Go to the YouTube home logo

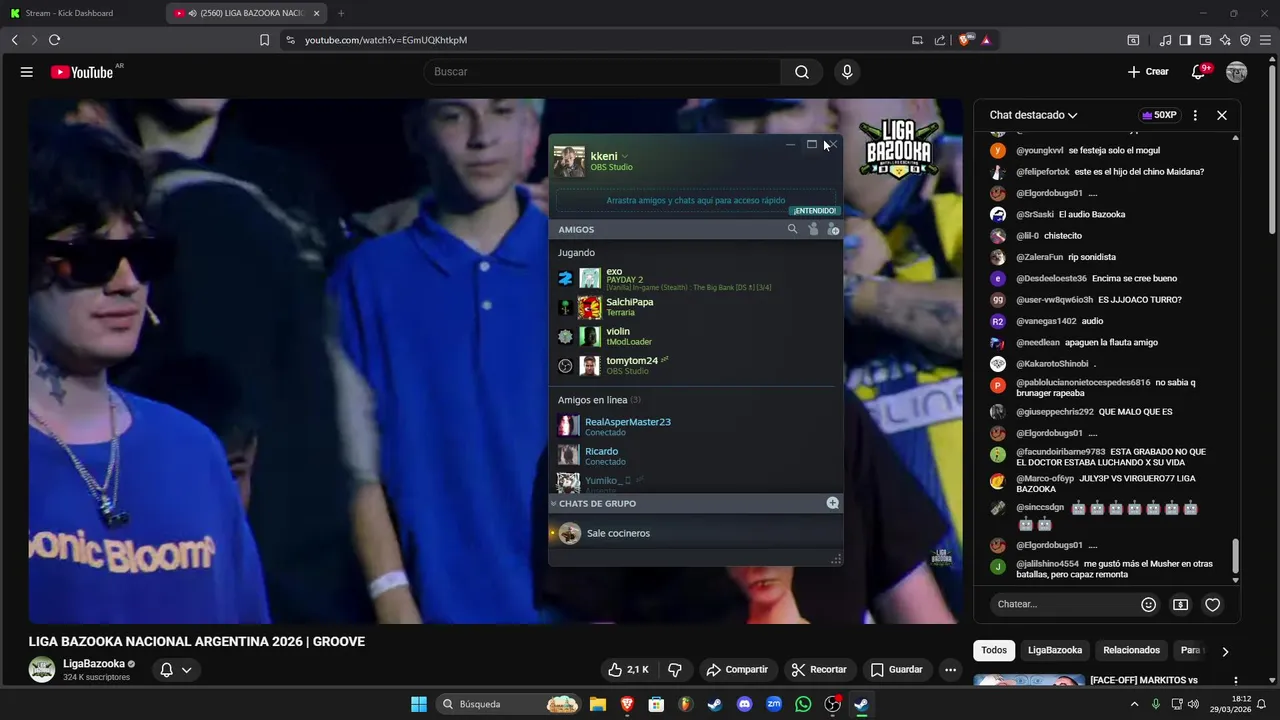coord(82,72)
